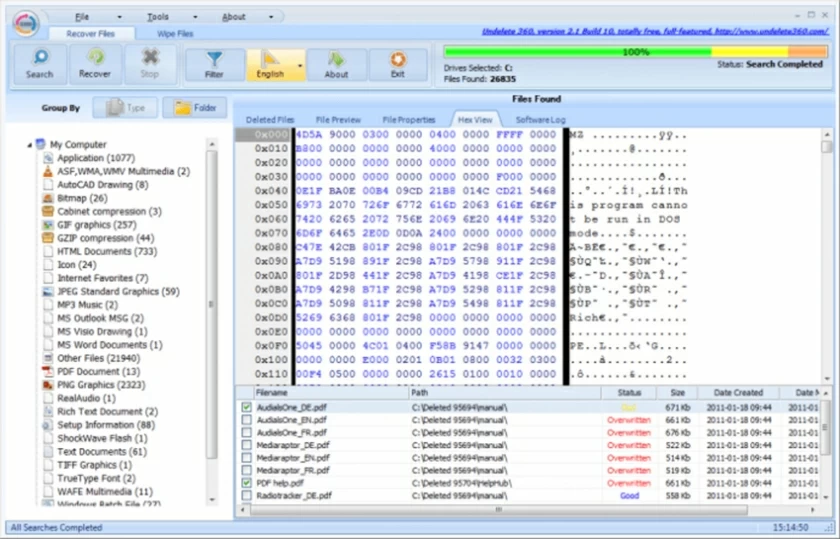Select the Application (1077) category

pos(96,158)
